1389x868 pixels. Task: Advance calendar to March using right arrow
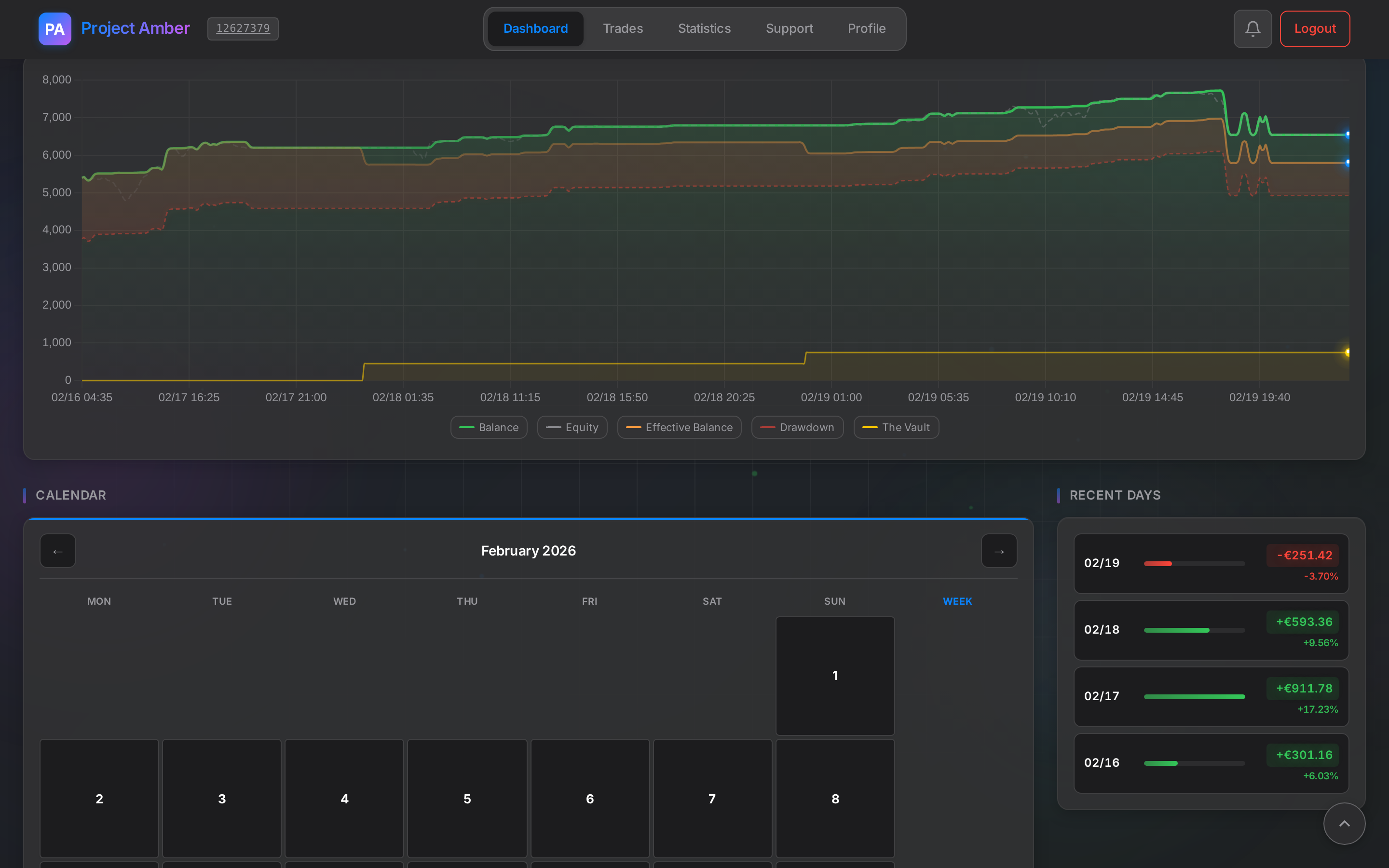pyautogui.click(x=999, y=551)
